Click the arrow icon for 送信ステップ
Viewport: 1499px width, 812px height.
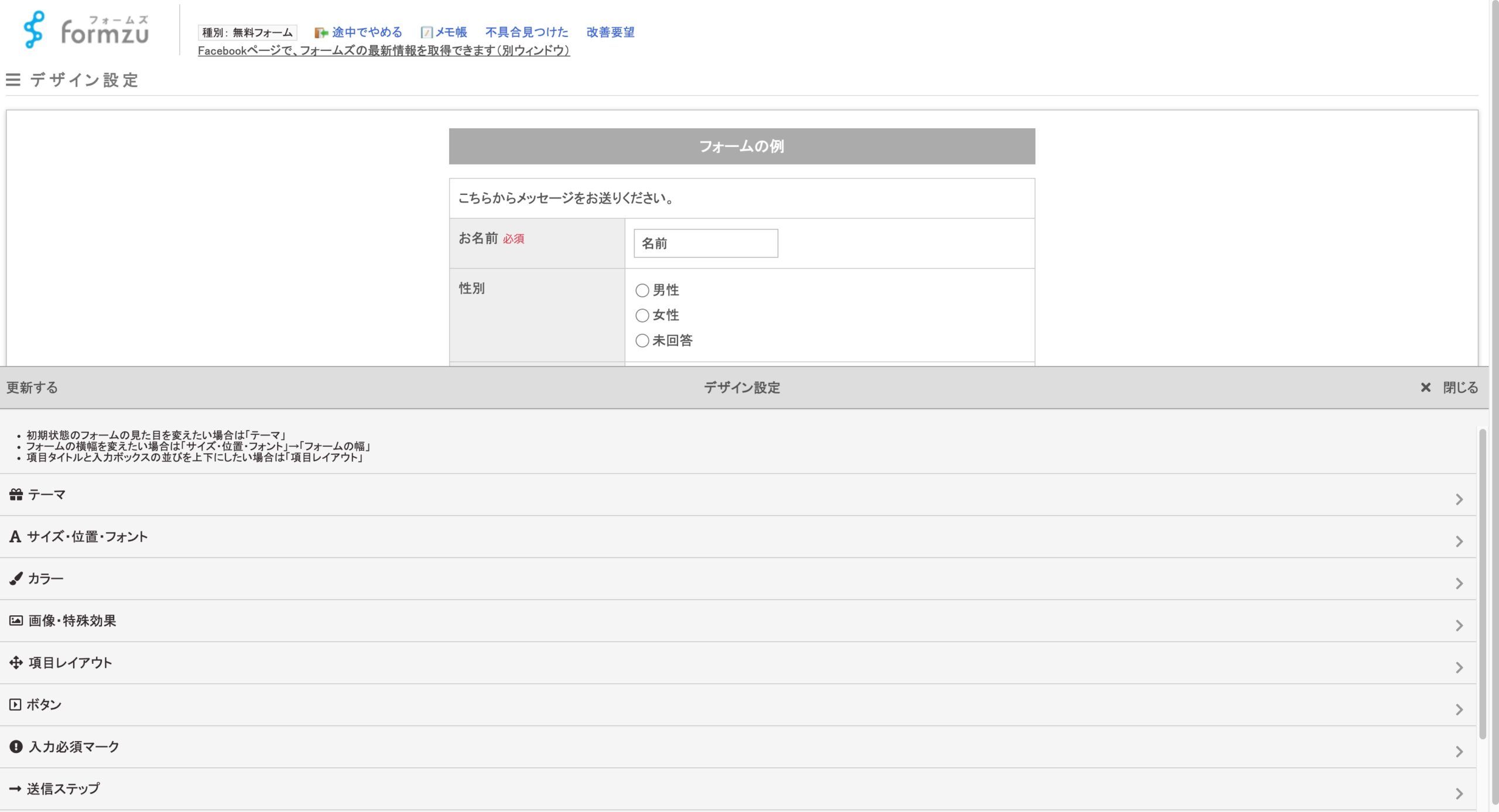point(15,789)
